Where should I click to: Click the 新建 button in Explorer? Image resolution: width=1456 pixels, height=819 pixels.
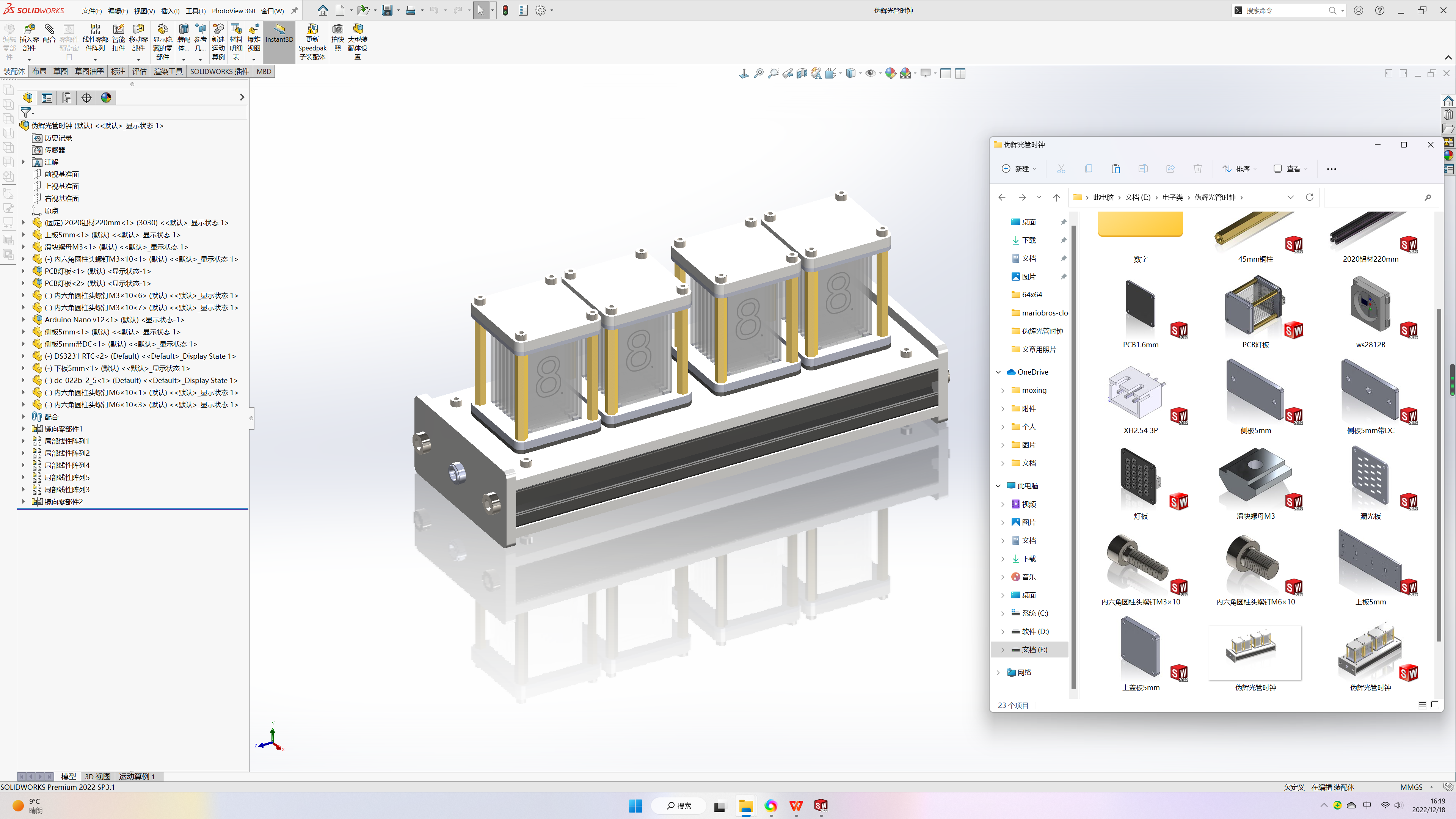(1019, 168)
